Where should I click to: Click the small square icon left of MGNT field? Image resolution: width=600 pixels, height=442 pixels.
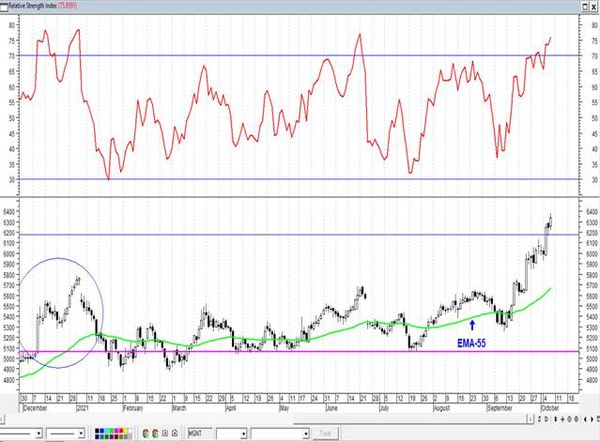165,433
